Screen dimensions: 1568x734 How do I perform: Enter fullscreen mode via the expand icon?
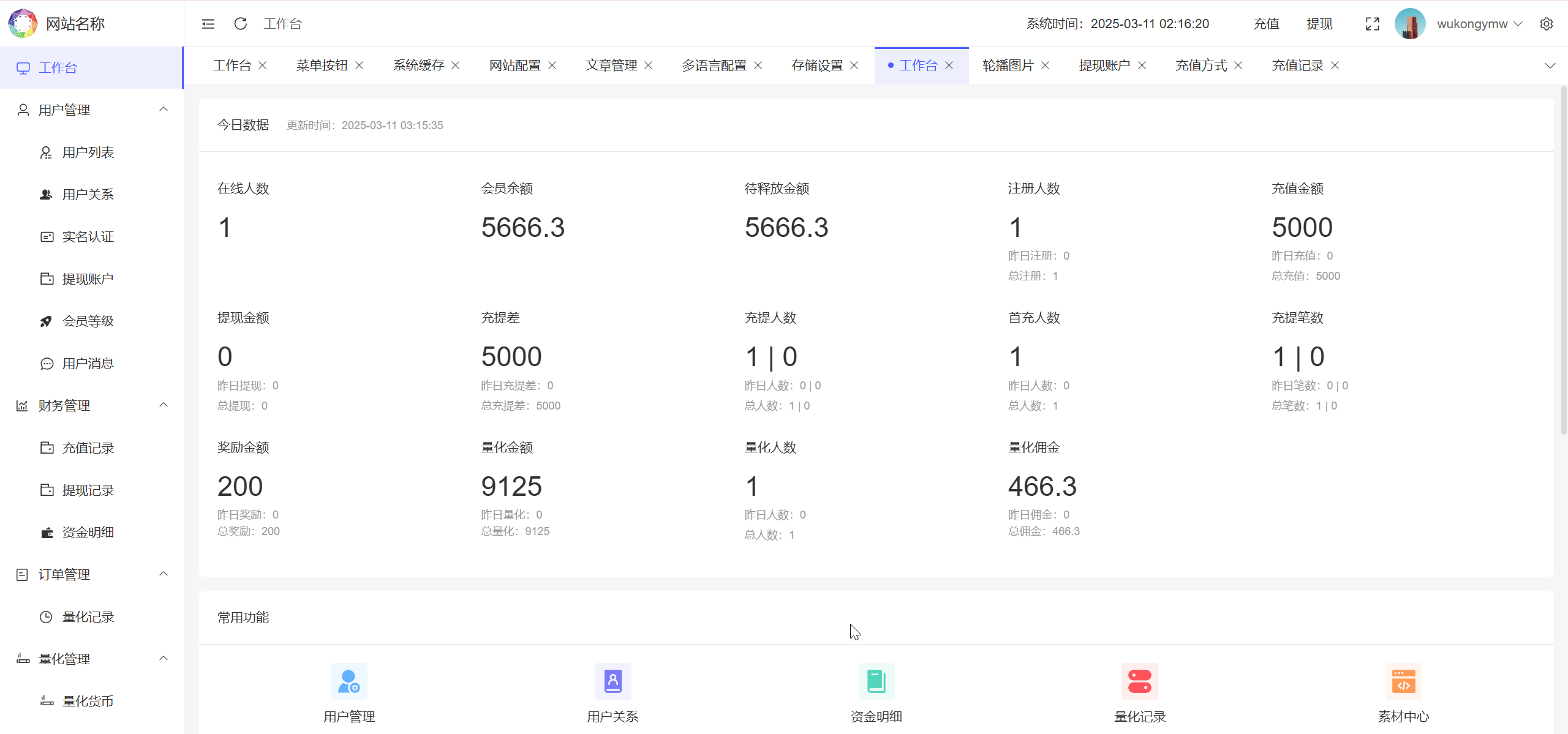1373,23
